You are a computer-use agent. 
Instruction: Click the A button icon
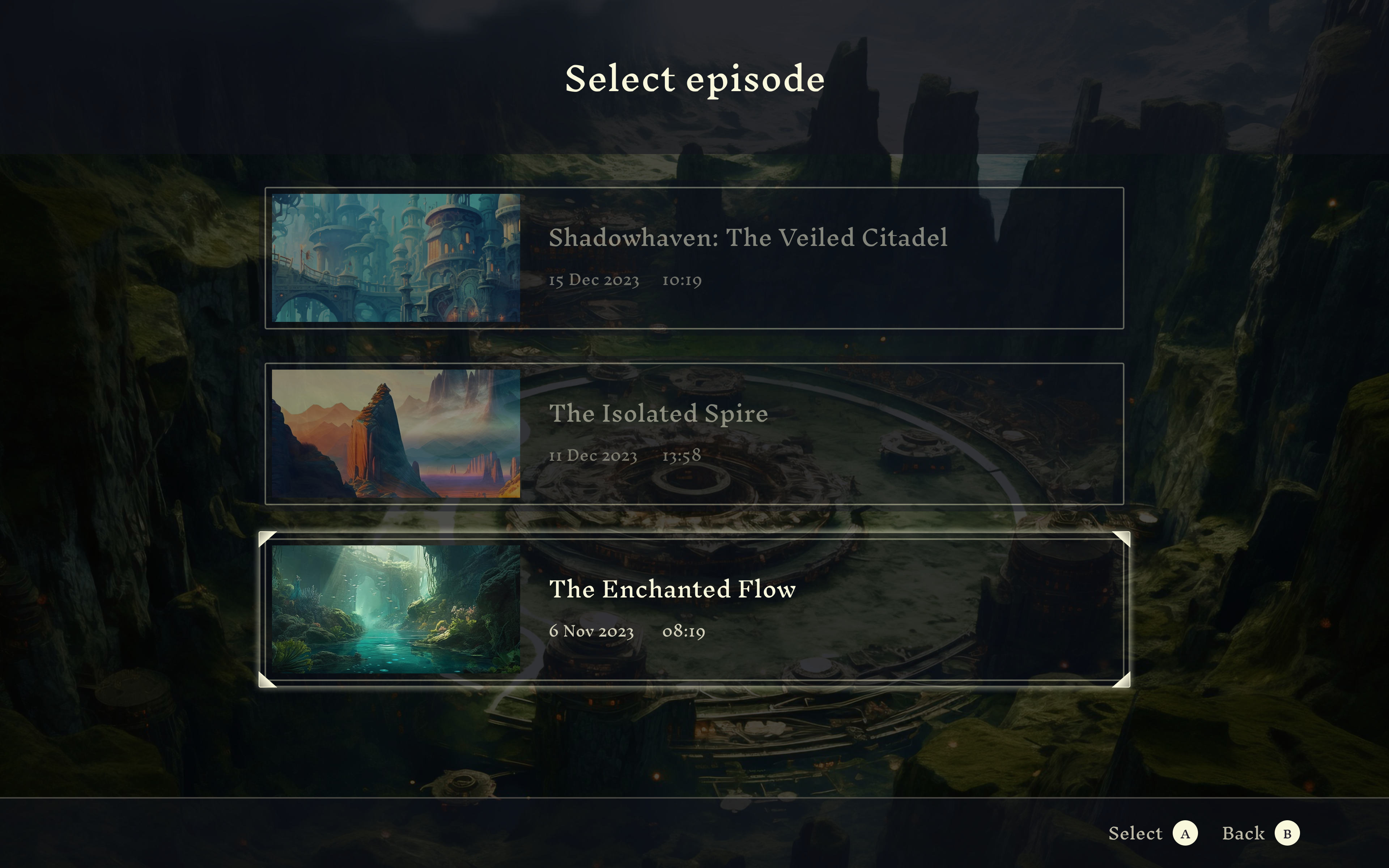pos(1185,833)
